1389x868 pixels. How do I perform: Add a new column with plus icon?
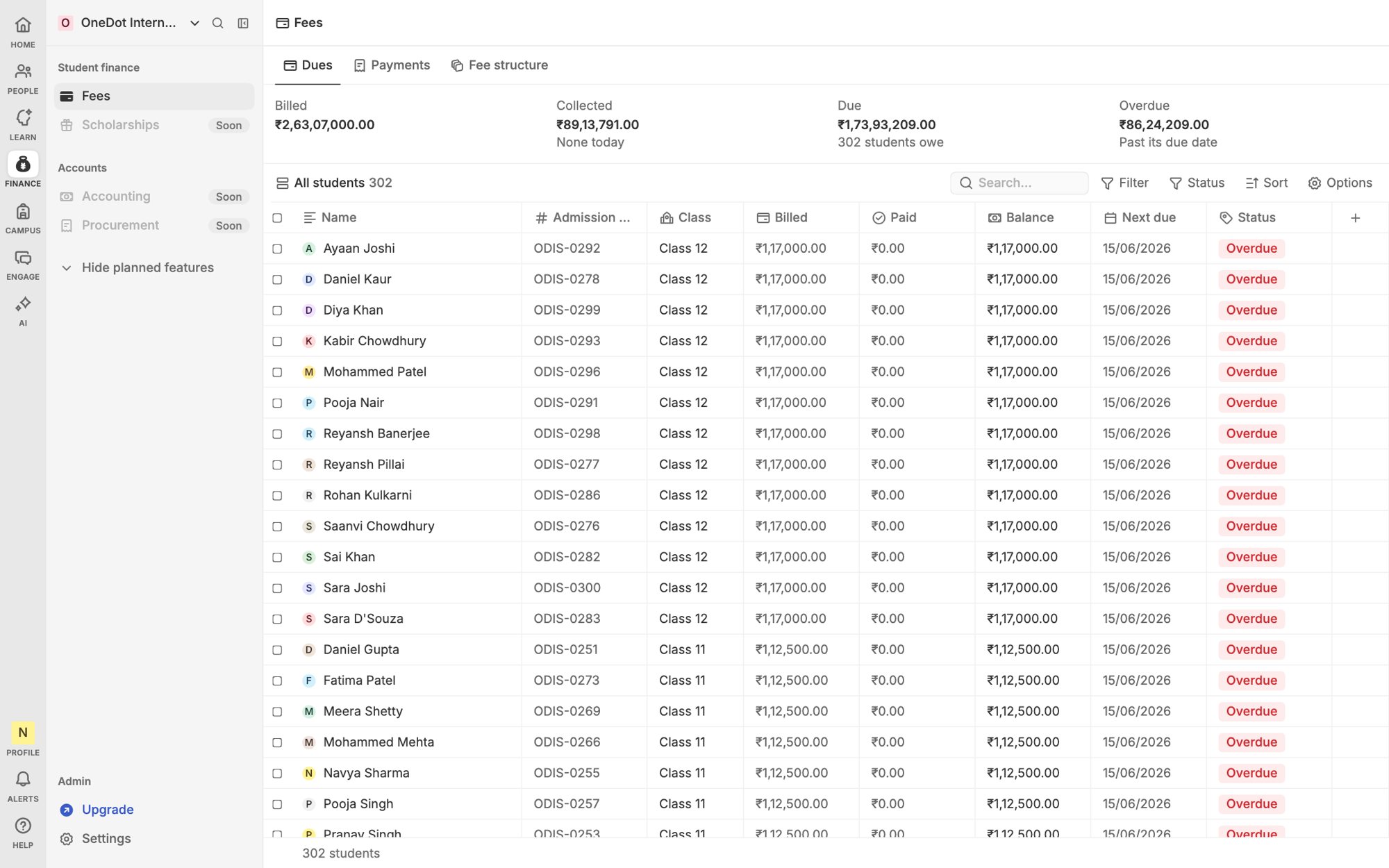(x=1355, y=218)
